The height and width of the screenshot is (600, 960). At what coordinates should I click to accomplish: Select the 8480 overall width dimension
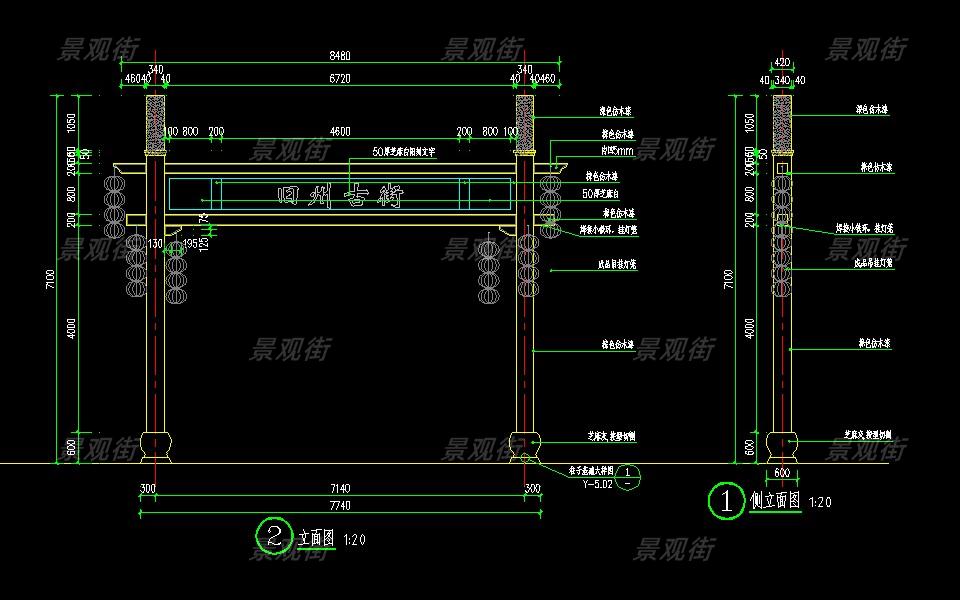pos(341,56)
